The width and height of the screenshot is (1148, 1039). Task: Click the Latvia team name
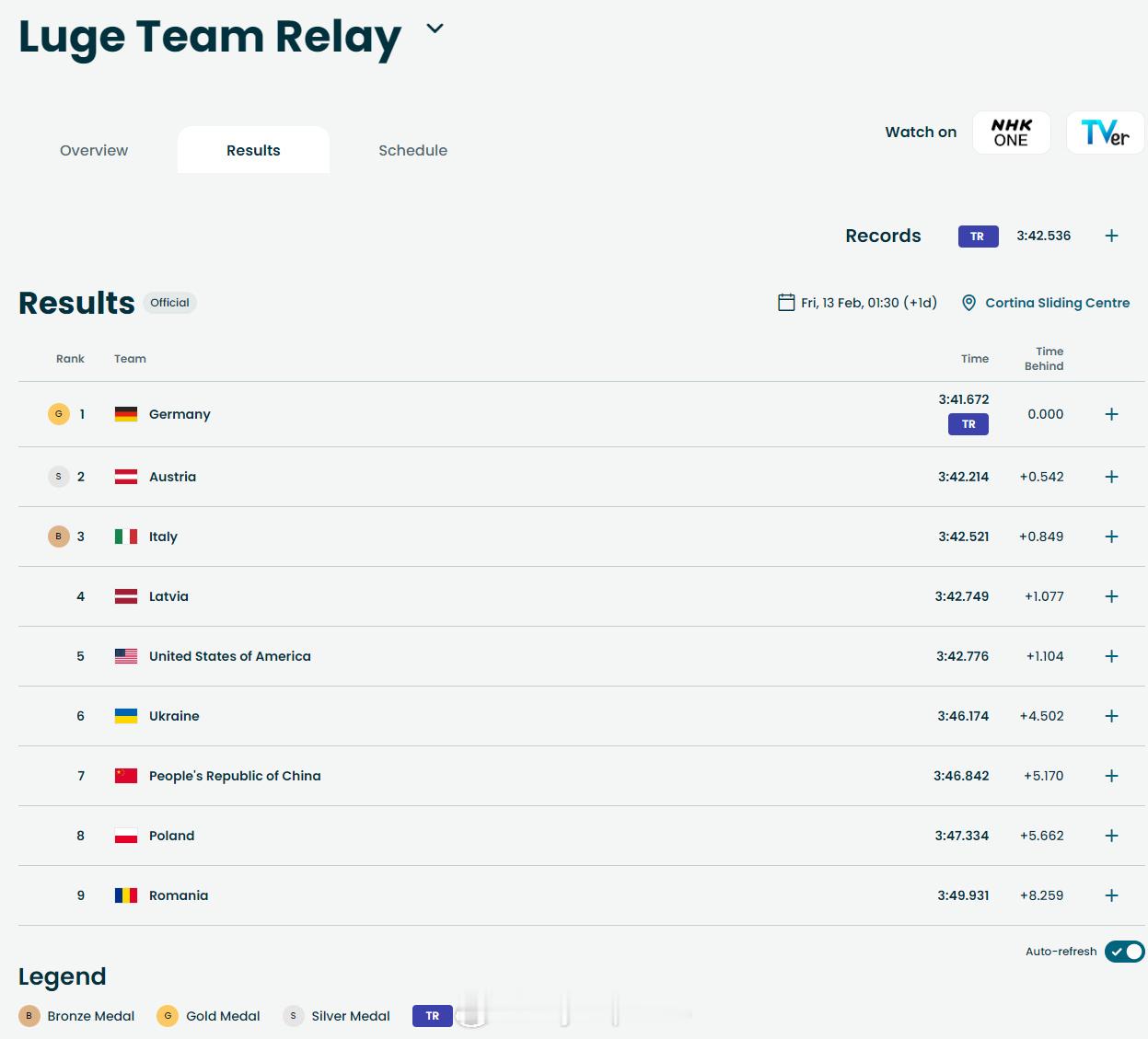pos(168,596)
